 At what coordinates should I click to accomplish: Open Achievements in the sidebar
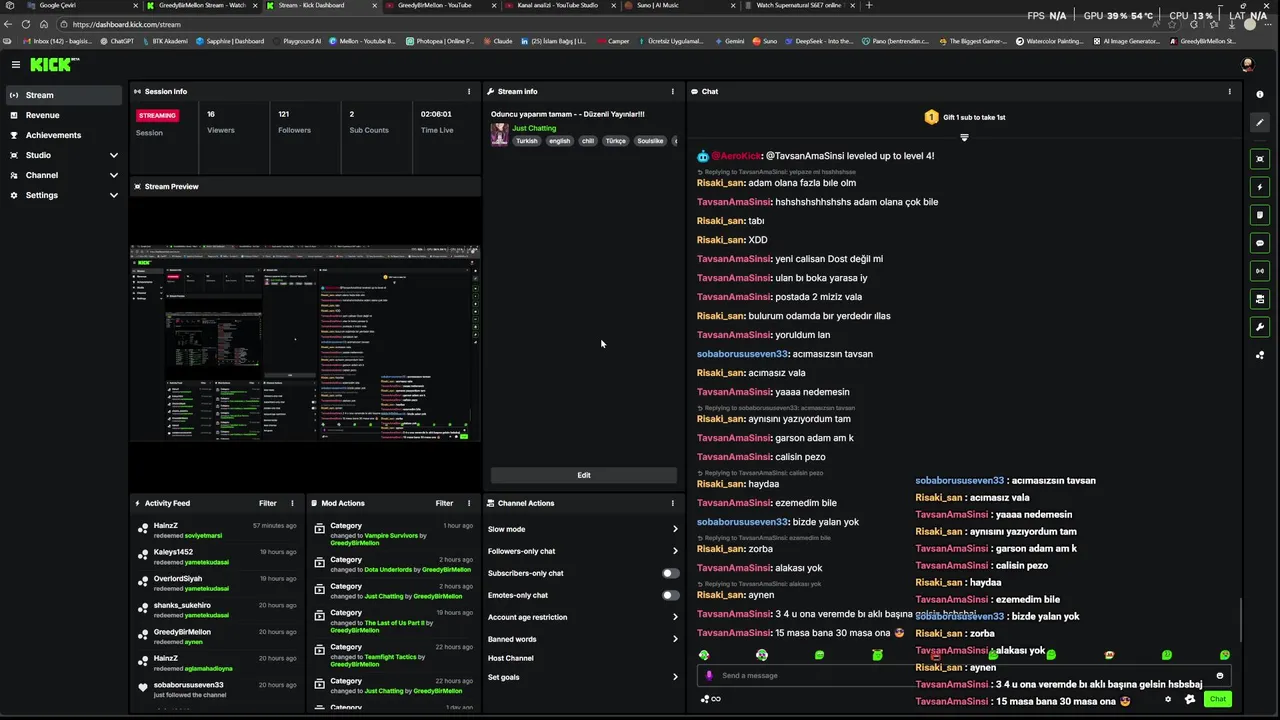tap(64, 135)
